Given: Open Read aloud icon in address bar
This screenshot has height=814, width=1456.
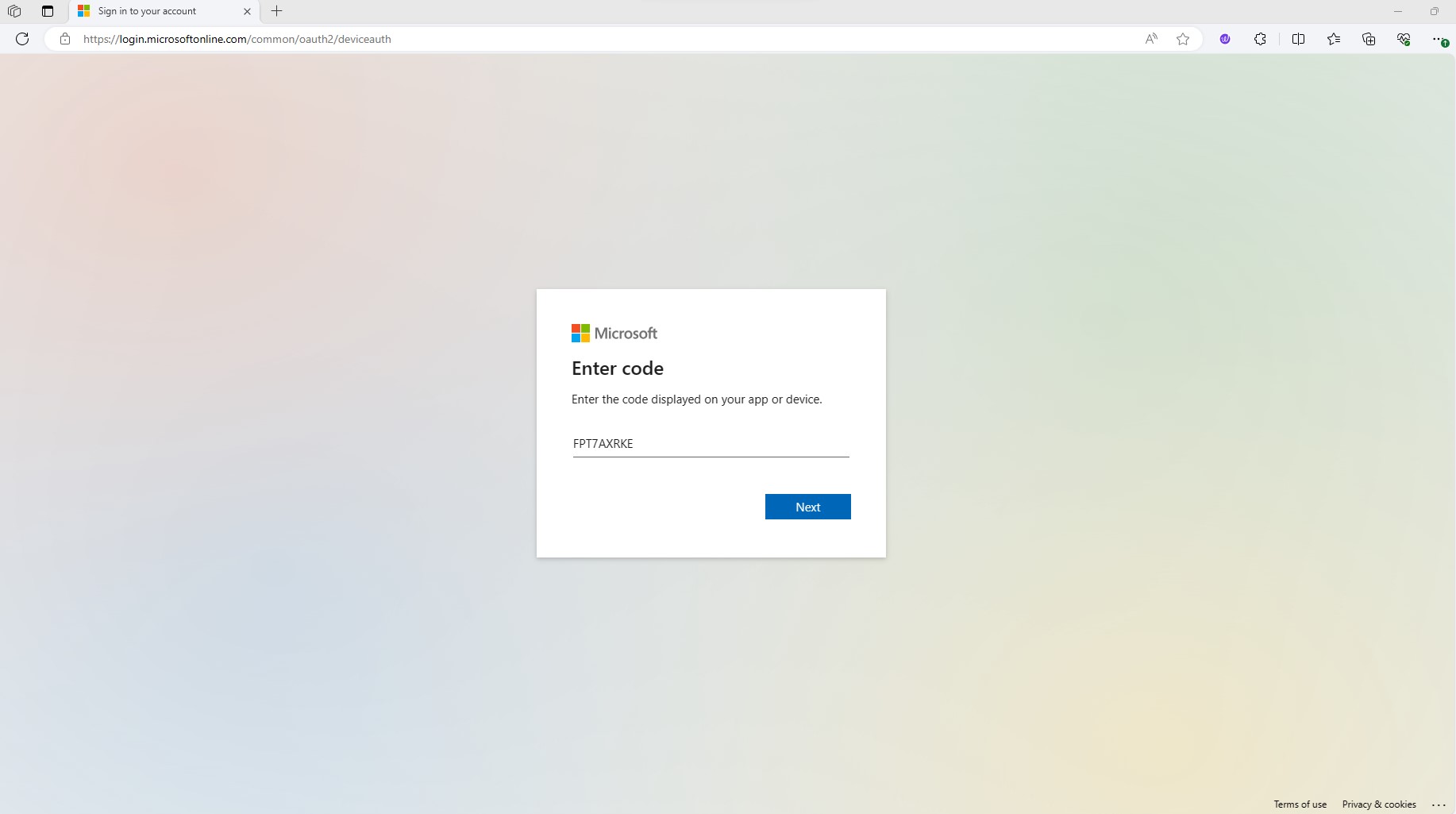Looking at the screenshot, I should 1151,39.
